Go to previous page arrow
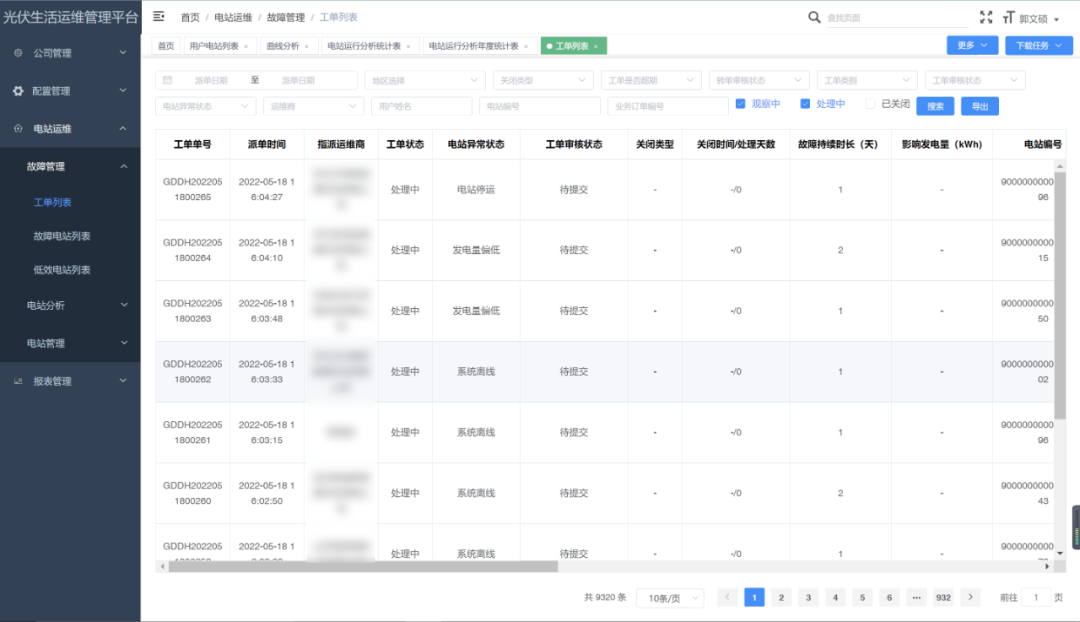This screenshot has height=622, width=1080. (x=727, y=597)
